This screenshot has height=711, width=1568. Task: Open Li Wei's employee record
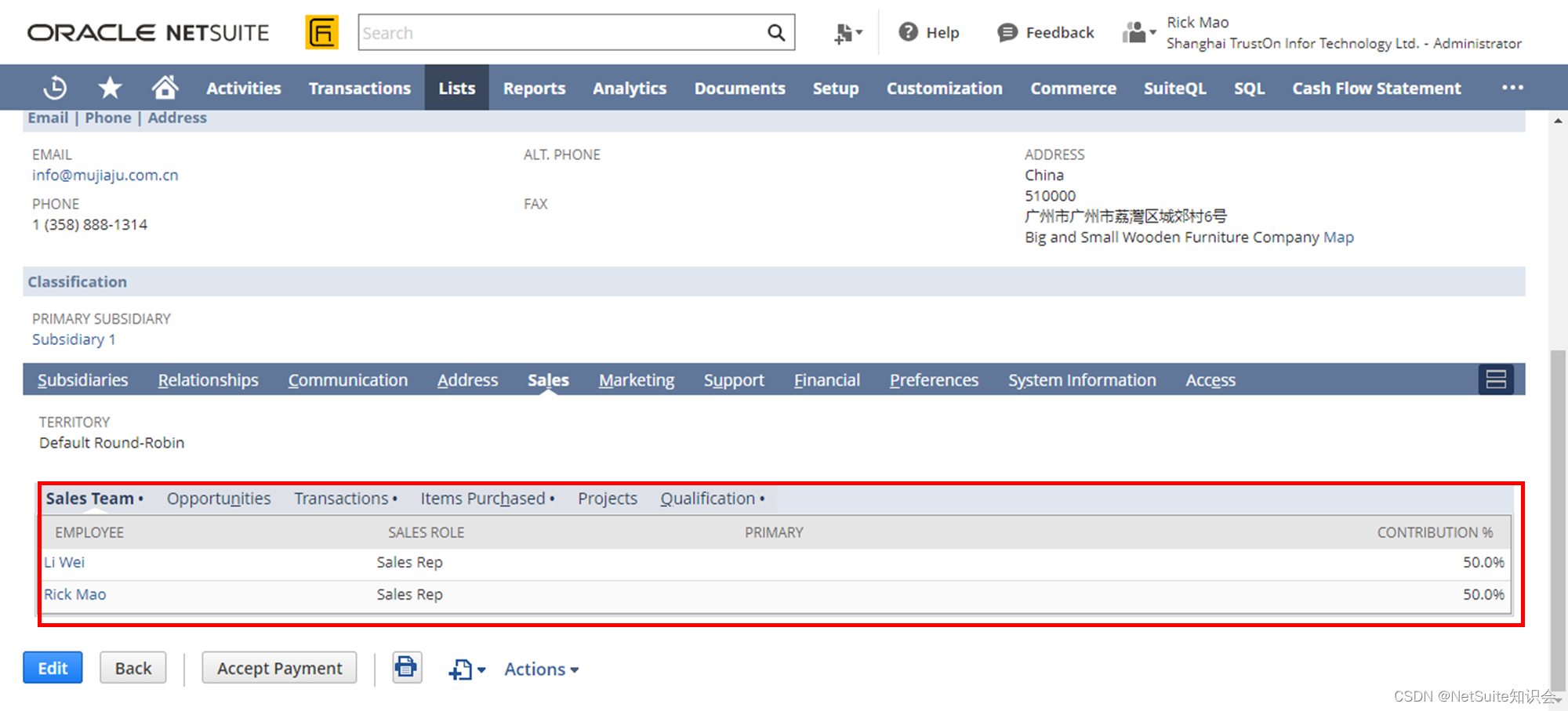[64, 561]
